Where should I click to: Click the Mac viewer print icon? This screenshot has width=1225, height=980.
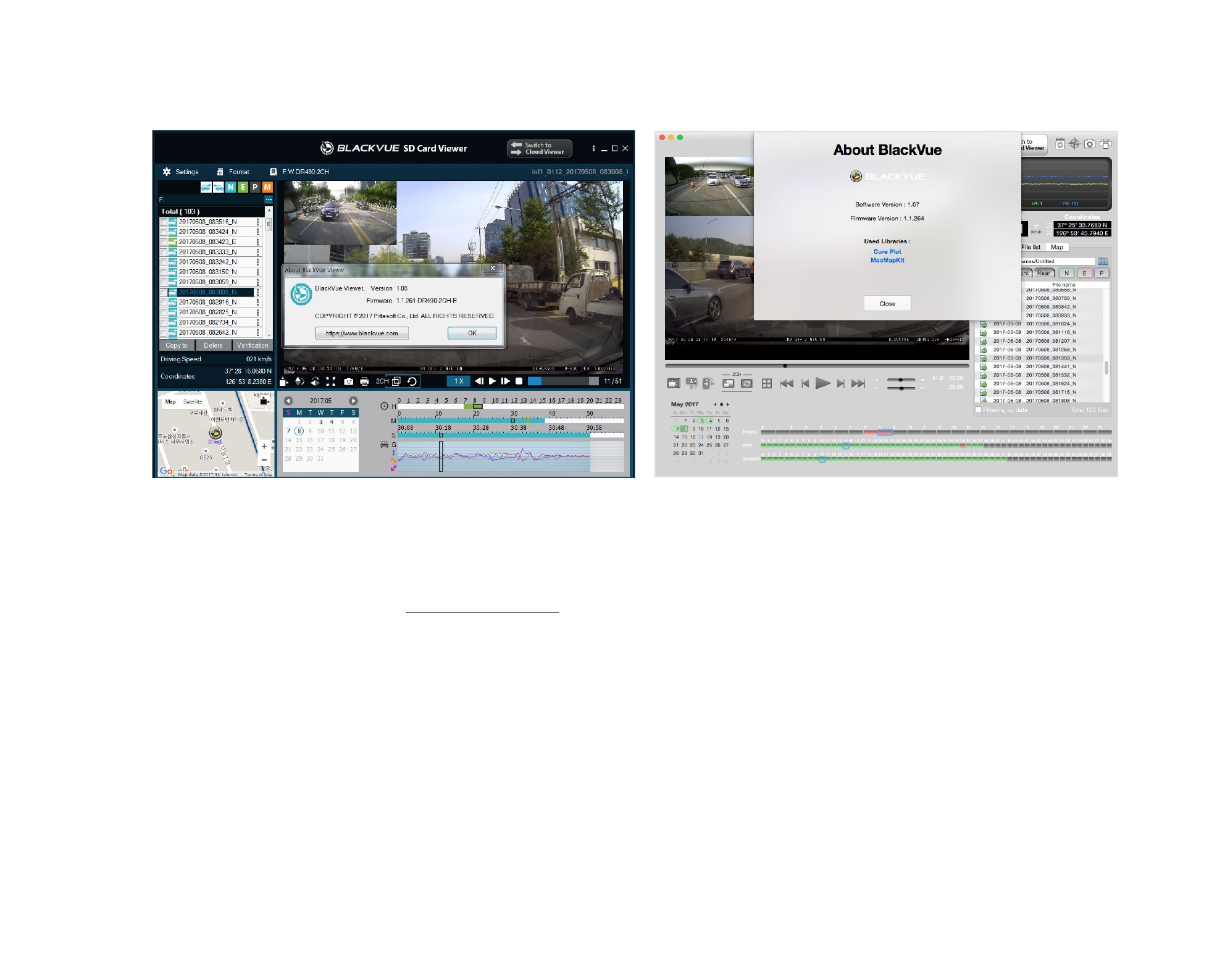pos(1106,144)
